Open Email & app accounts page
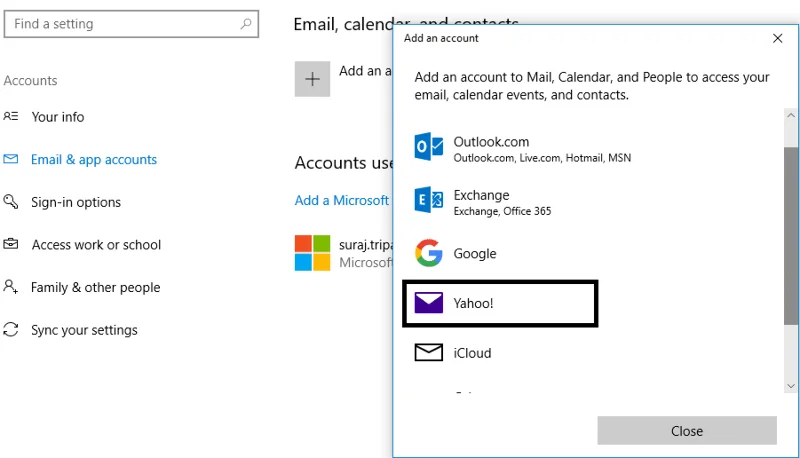Viewport: 800px width, 458px height. (94, 160)
